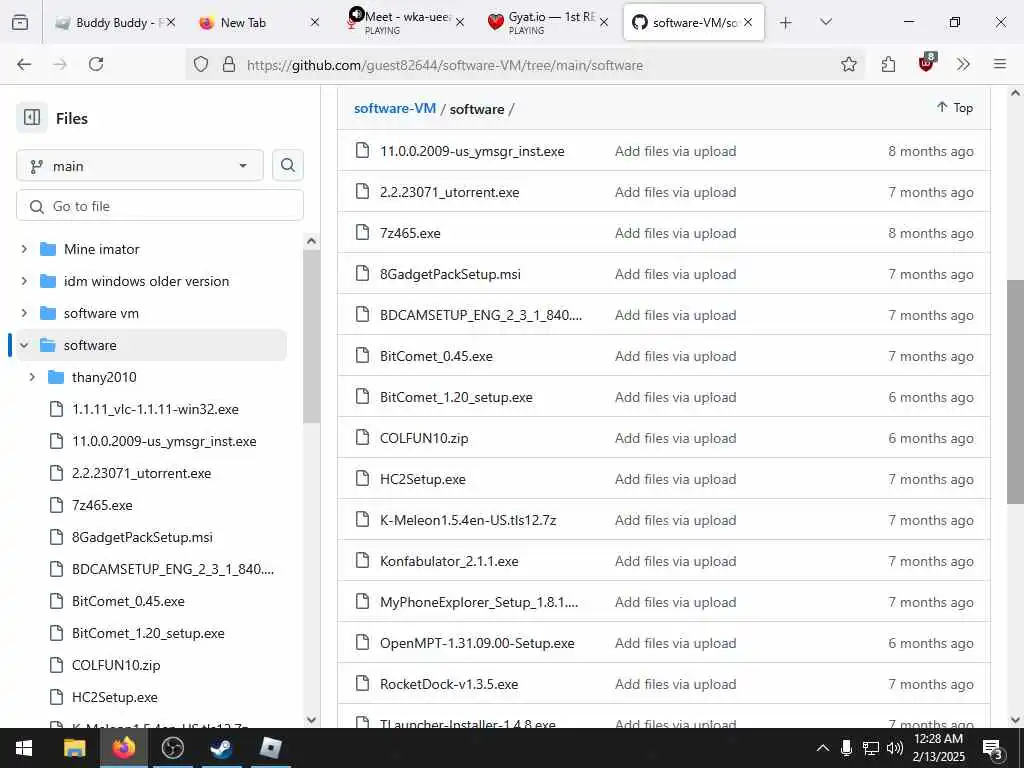Open a new browser tab
This screenshot has height=768, width=1024.
click(x=786, y=23)
